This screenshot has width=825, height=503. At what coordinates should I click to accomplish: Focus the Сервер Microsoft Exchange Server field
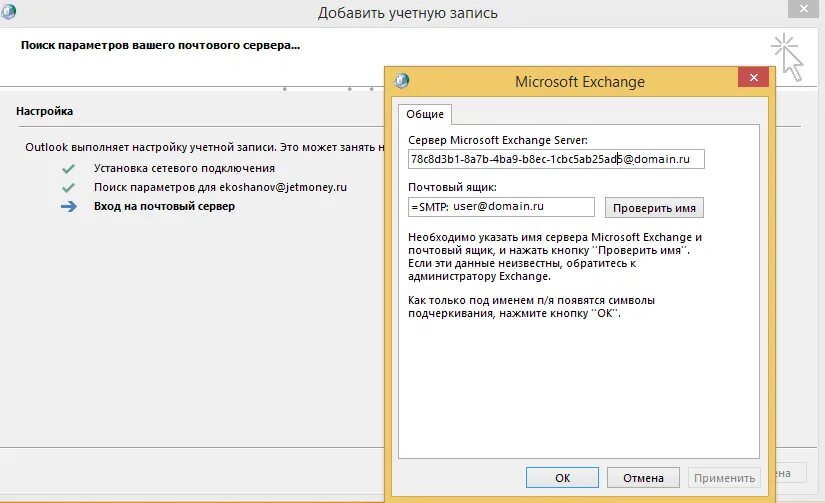click(x=556, y=159)
